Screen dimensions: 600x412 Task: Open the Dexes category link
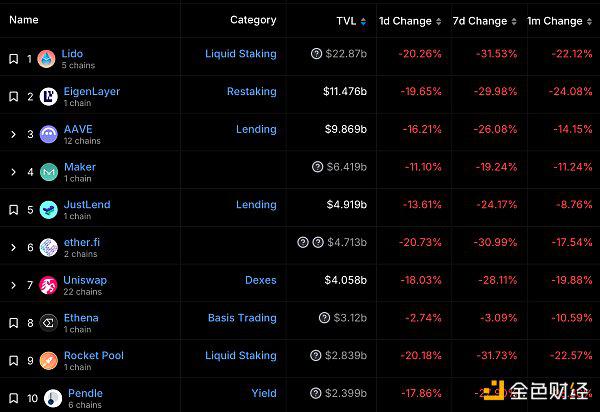pyautogui.click(x=261, y=280)
